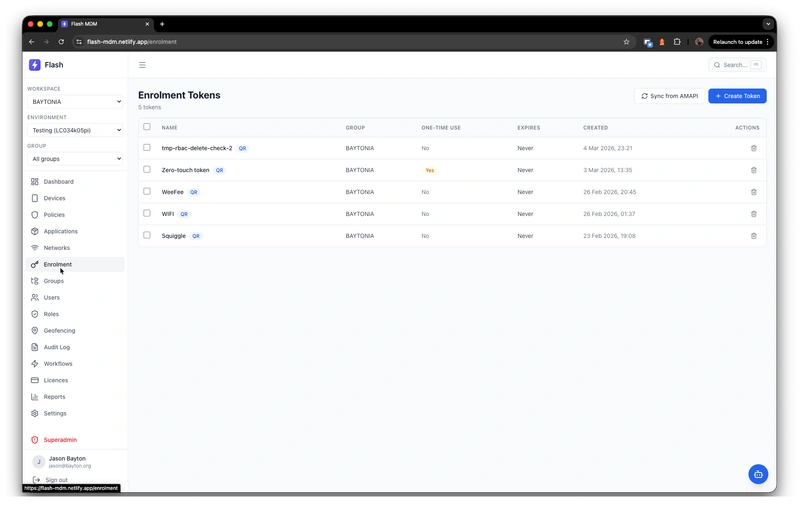Click trash icon for WIFI token
Viewport: 800px width, 523px height.
754,214
